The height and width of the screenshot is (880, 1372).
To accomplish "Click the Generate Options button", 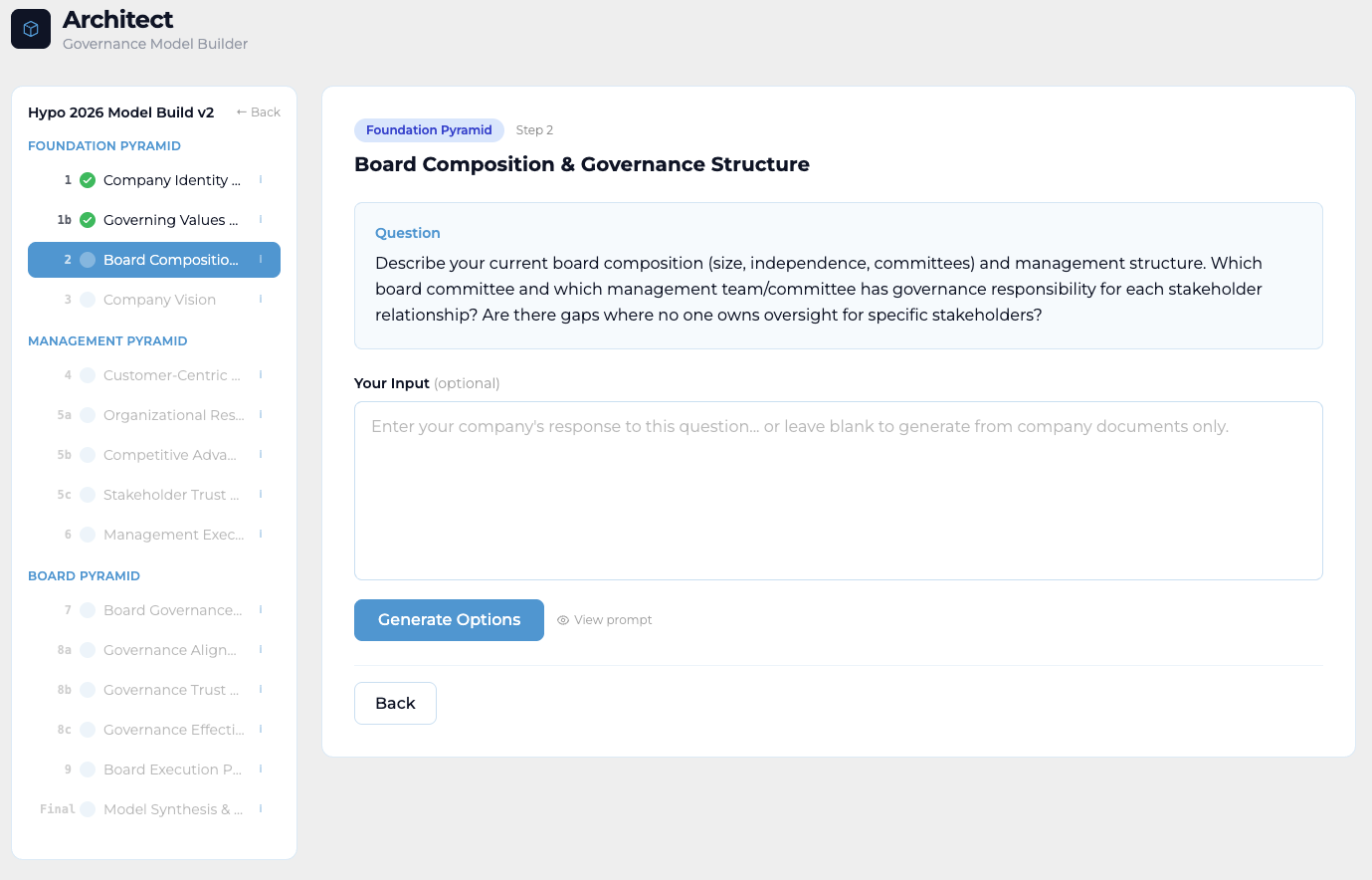I will pyautogui.click(x=449, y=619).
